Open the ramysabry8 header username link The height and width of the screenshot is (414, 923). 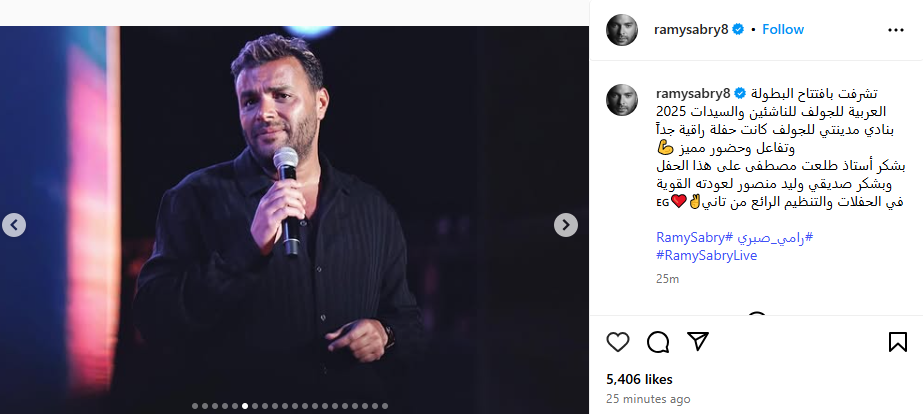point(691,29)
